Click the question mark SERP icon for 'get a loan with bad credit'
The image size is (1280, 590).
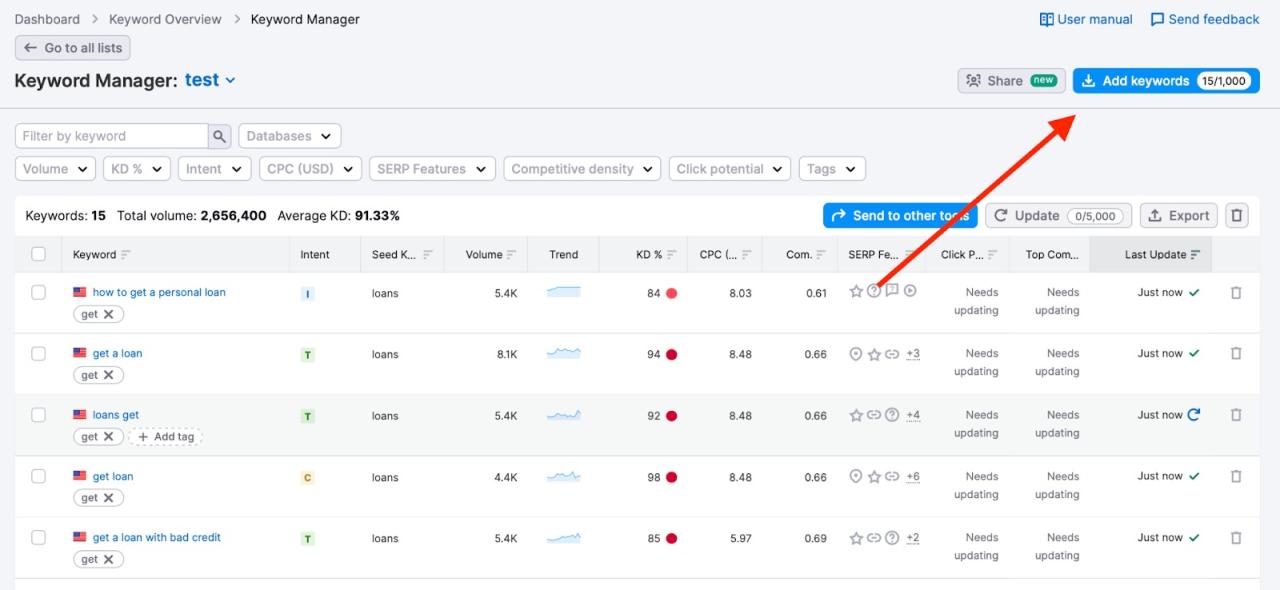click(892, 538)
